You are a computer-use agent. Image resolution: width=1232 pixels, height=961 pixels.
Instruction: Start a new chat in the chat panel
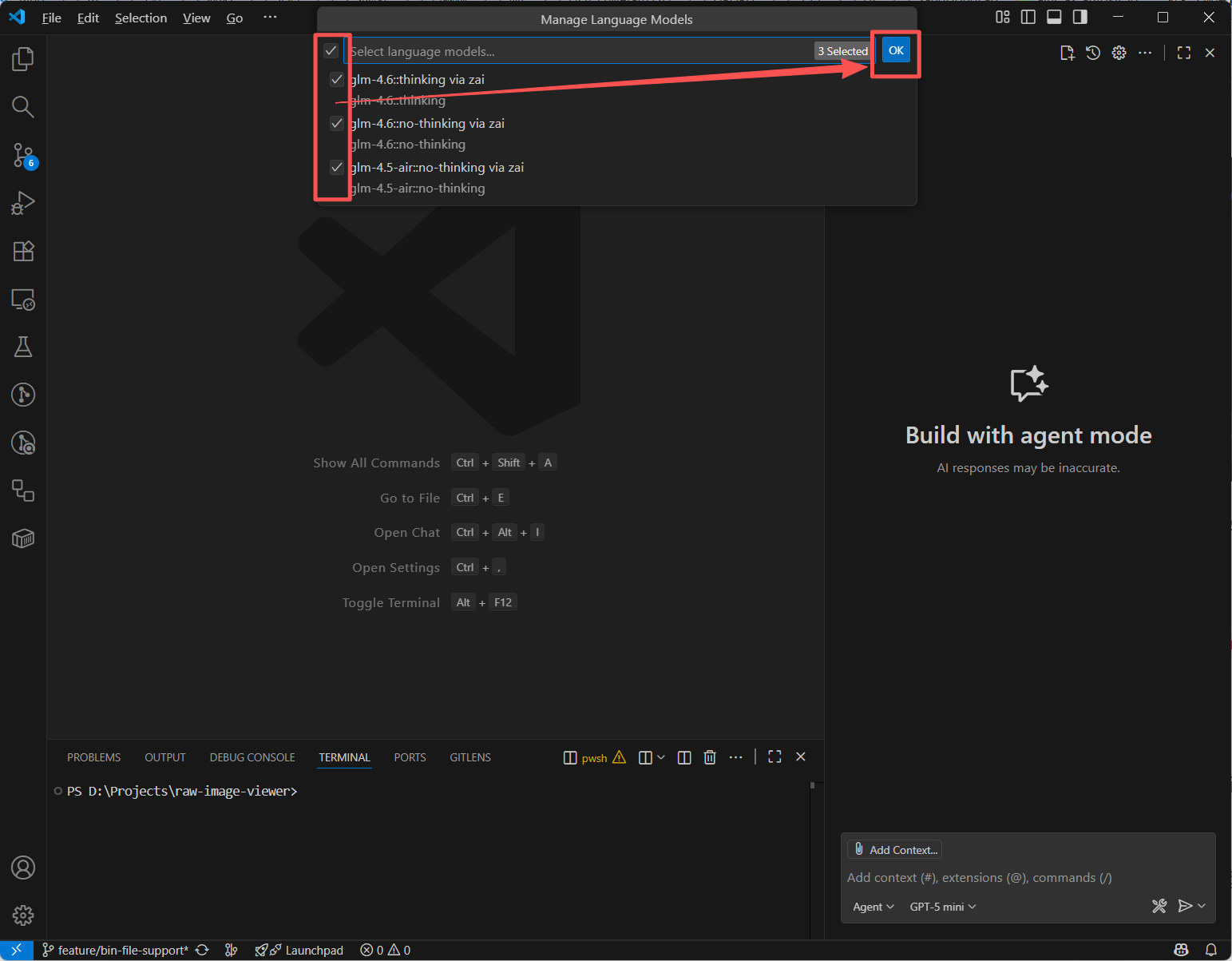point(1067,53)
